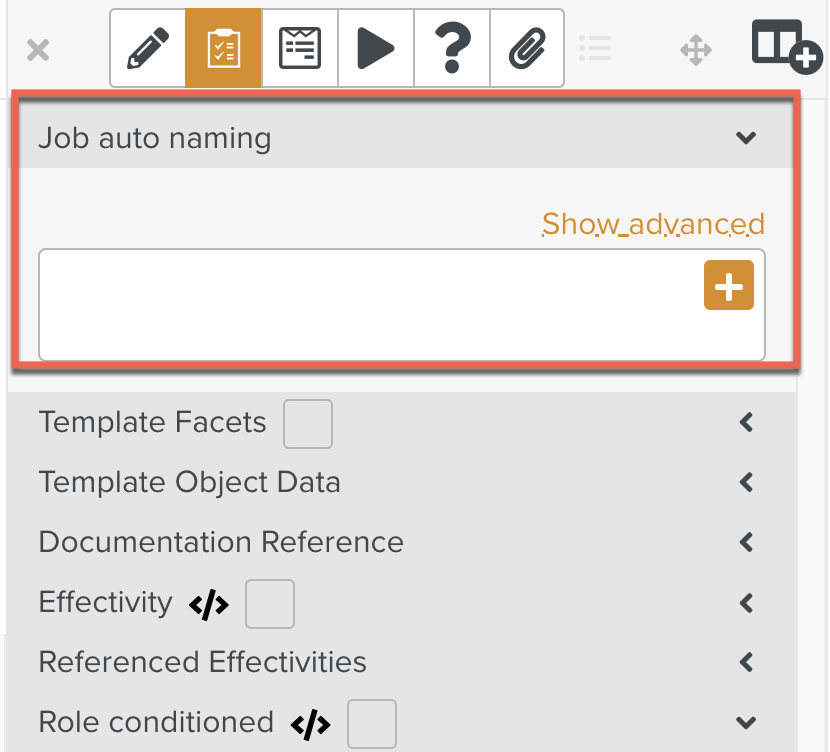Click the play execution icon
This screenshot has width=830, height=752.
(x=375, y=47)
